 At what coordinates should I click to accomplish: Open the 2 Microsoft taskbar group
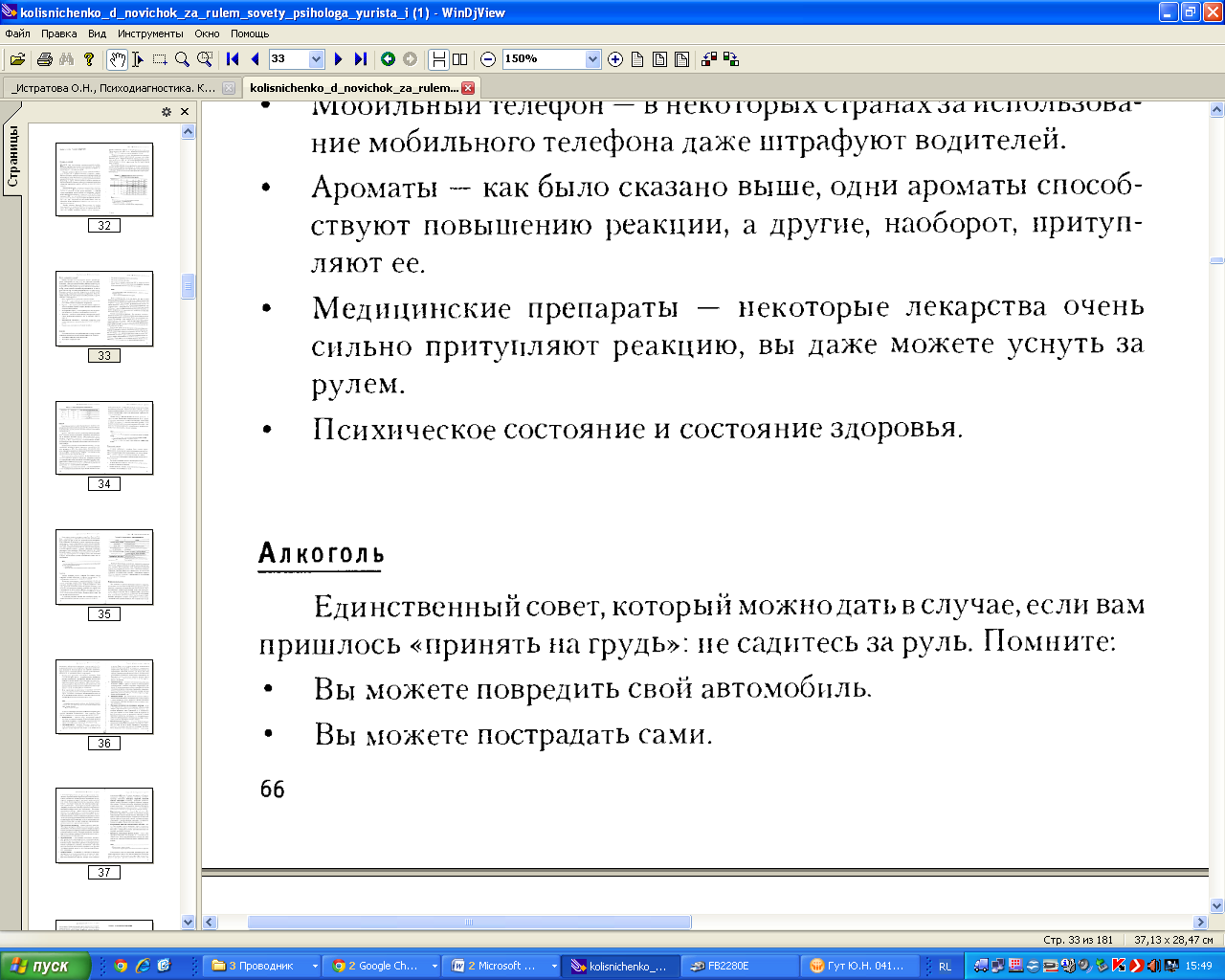[x=501, y=966]
